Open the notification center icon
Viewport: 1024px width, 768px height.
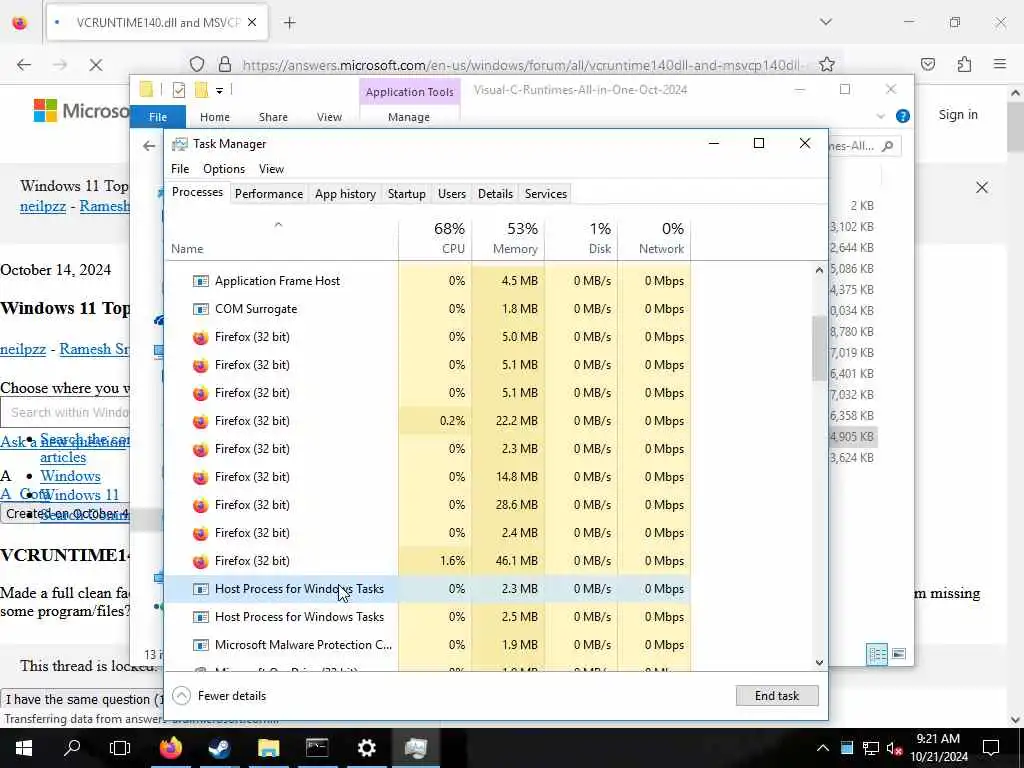[x=991, y=748]
